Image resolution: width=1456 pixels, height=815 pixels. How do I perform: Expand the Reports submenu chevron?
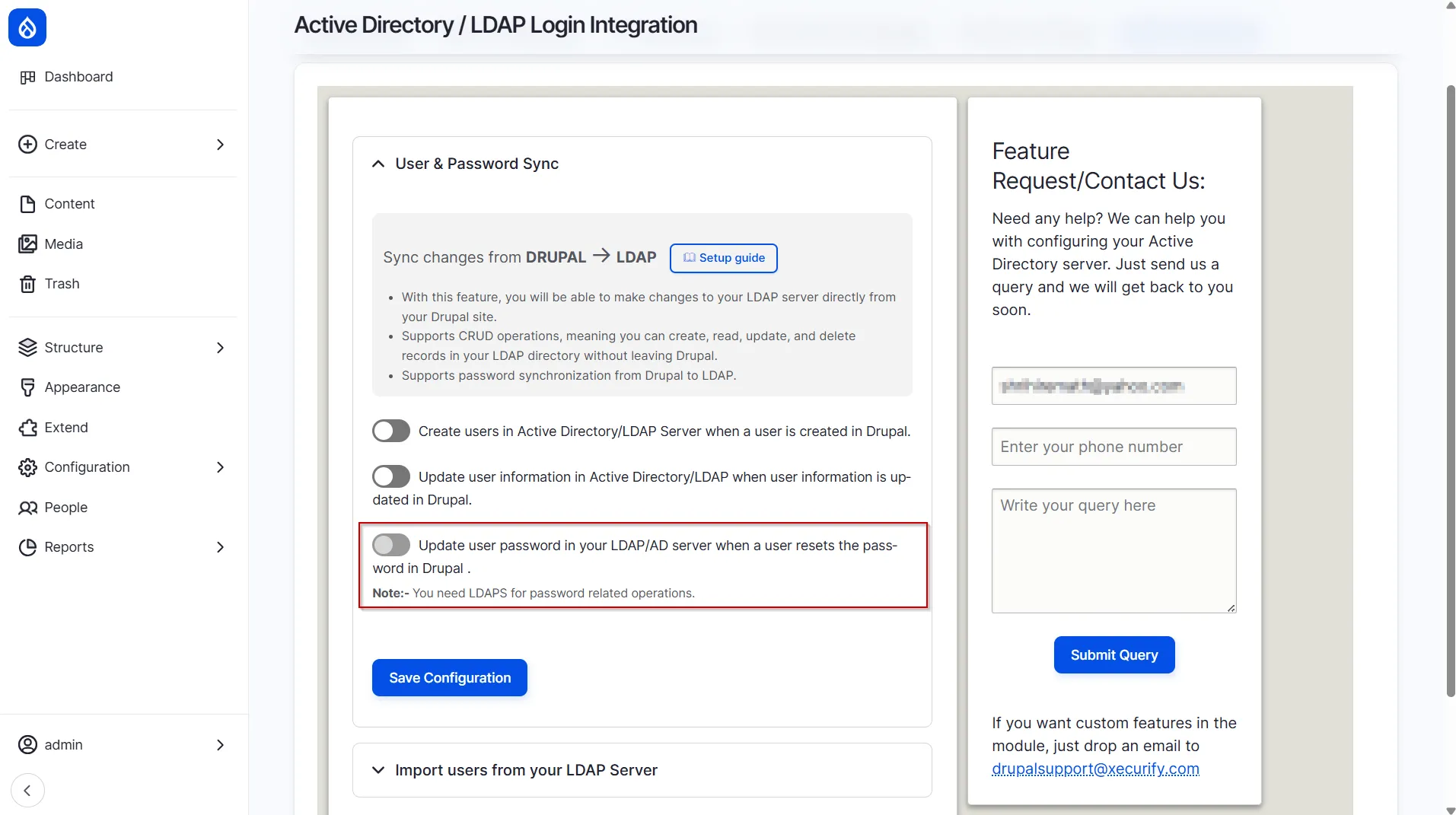220,547
